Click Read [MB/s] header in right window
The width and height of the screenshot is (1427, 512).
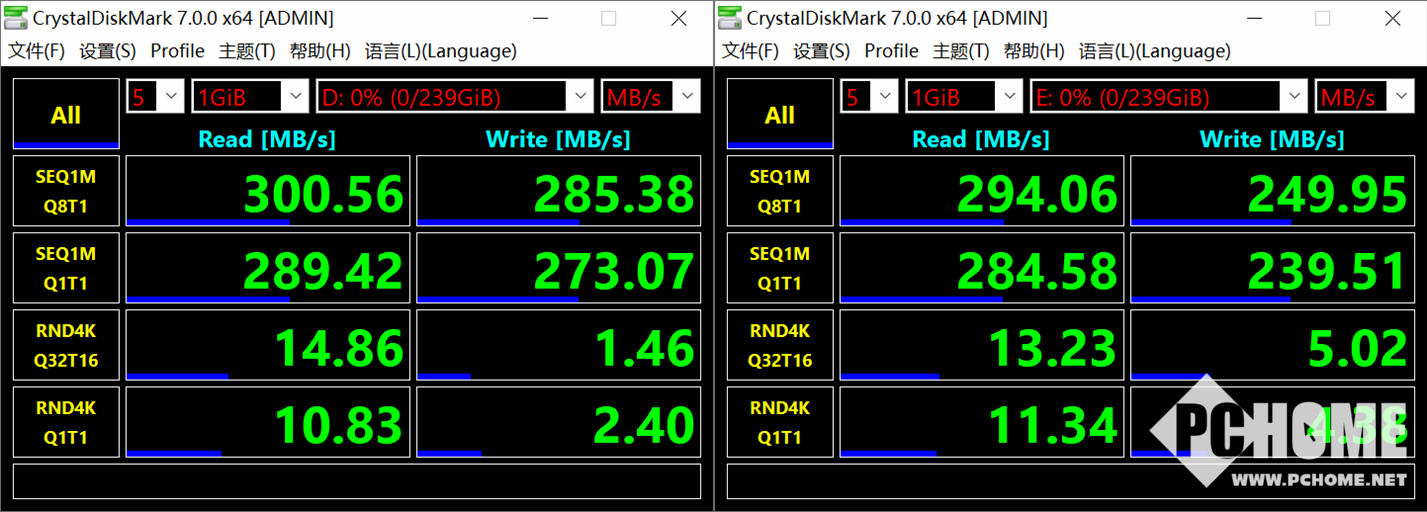point(981,139)
